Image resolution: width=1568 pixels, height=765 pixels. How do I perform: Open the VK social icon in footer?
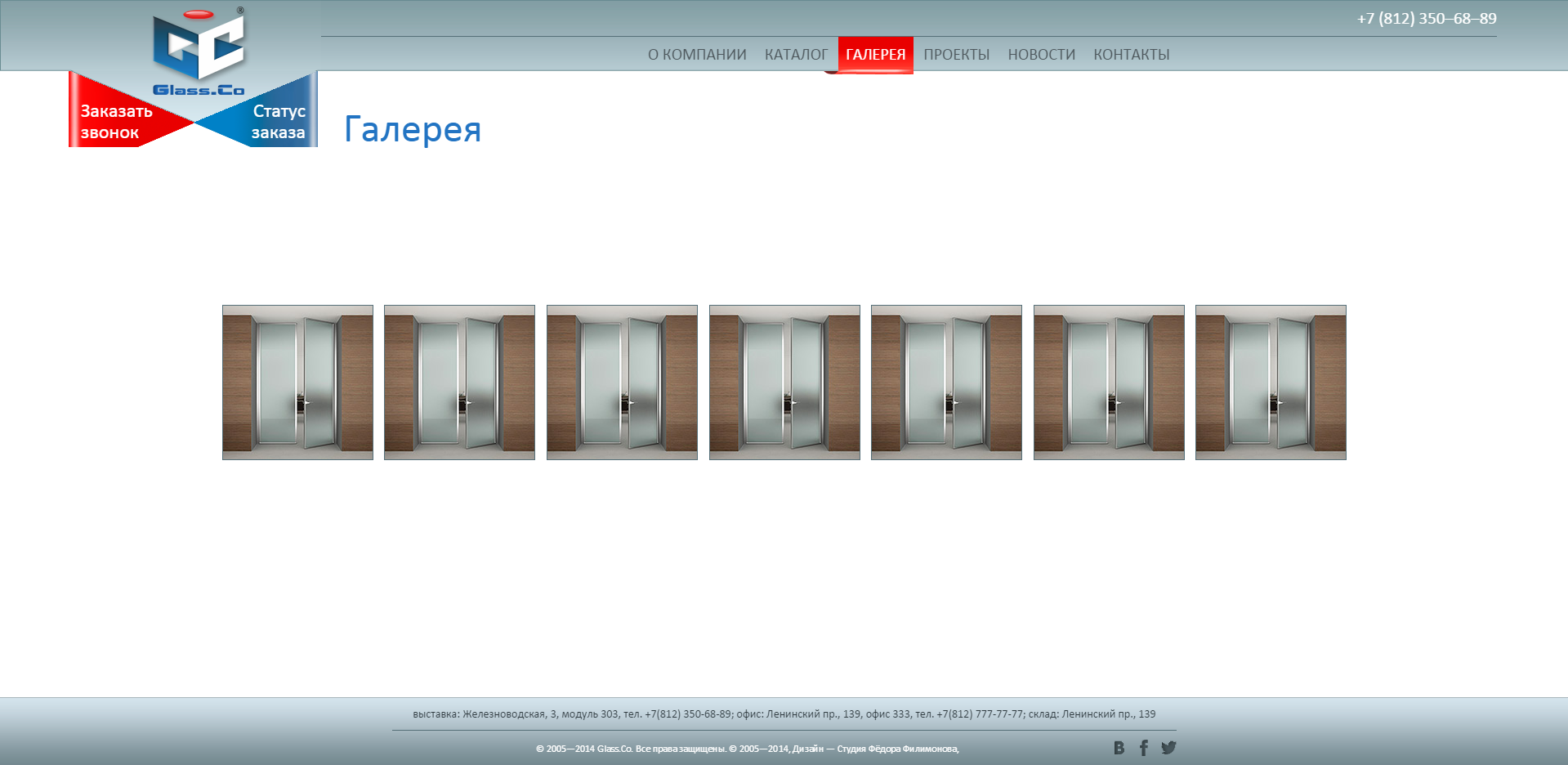click(1119, 748)
